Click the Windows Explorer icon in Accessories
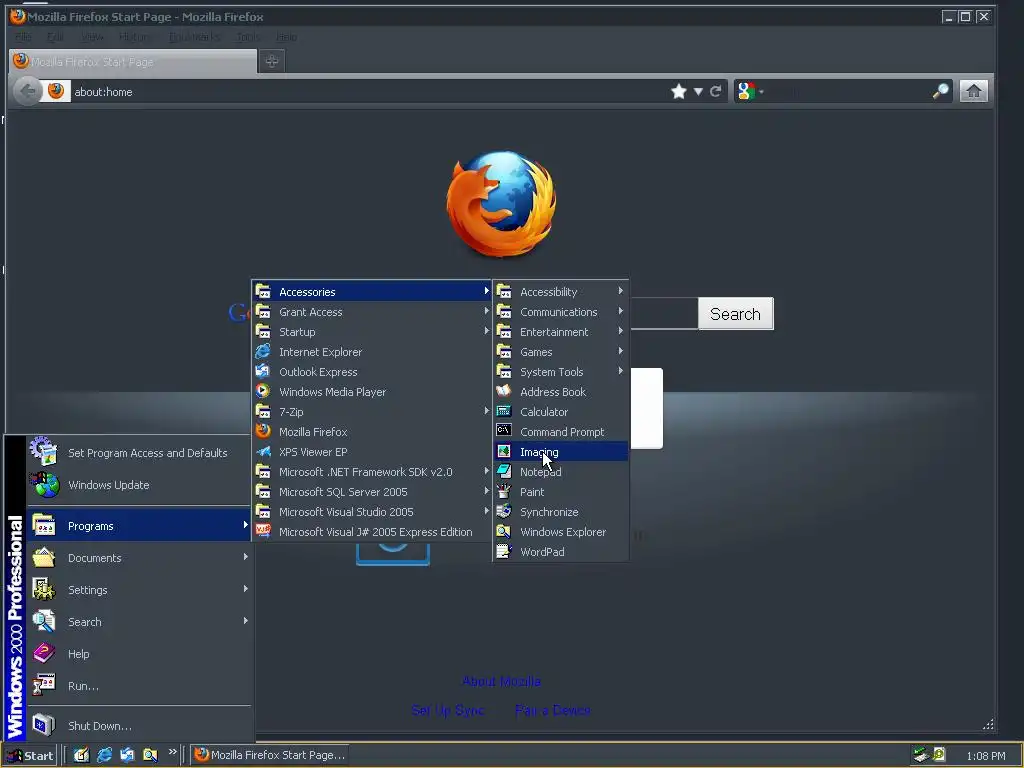Screen dimensions: 1024x768 tap(504, 532)
